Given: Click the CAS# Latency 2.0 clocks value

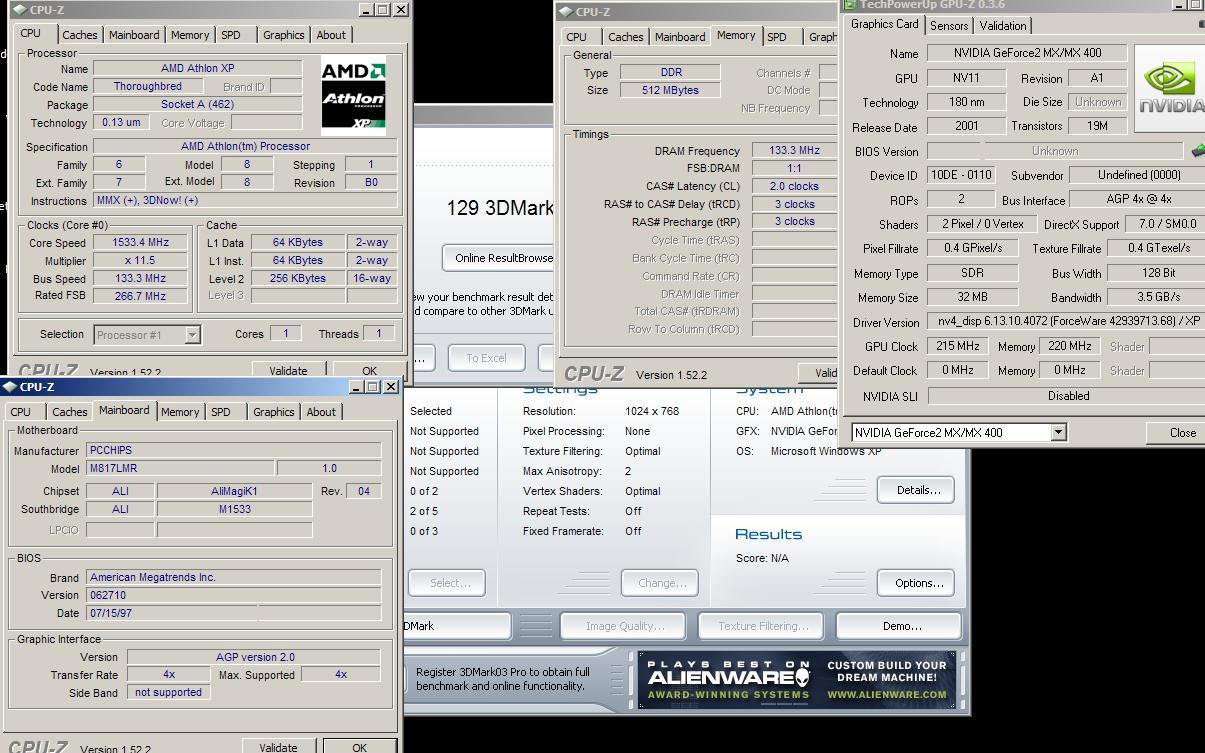Looking at the screenshot, I should 794,186.
